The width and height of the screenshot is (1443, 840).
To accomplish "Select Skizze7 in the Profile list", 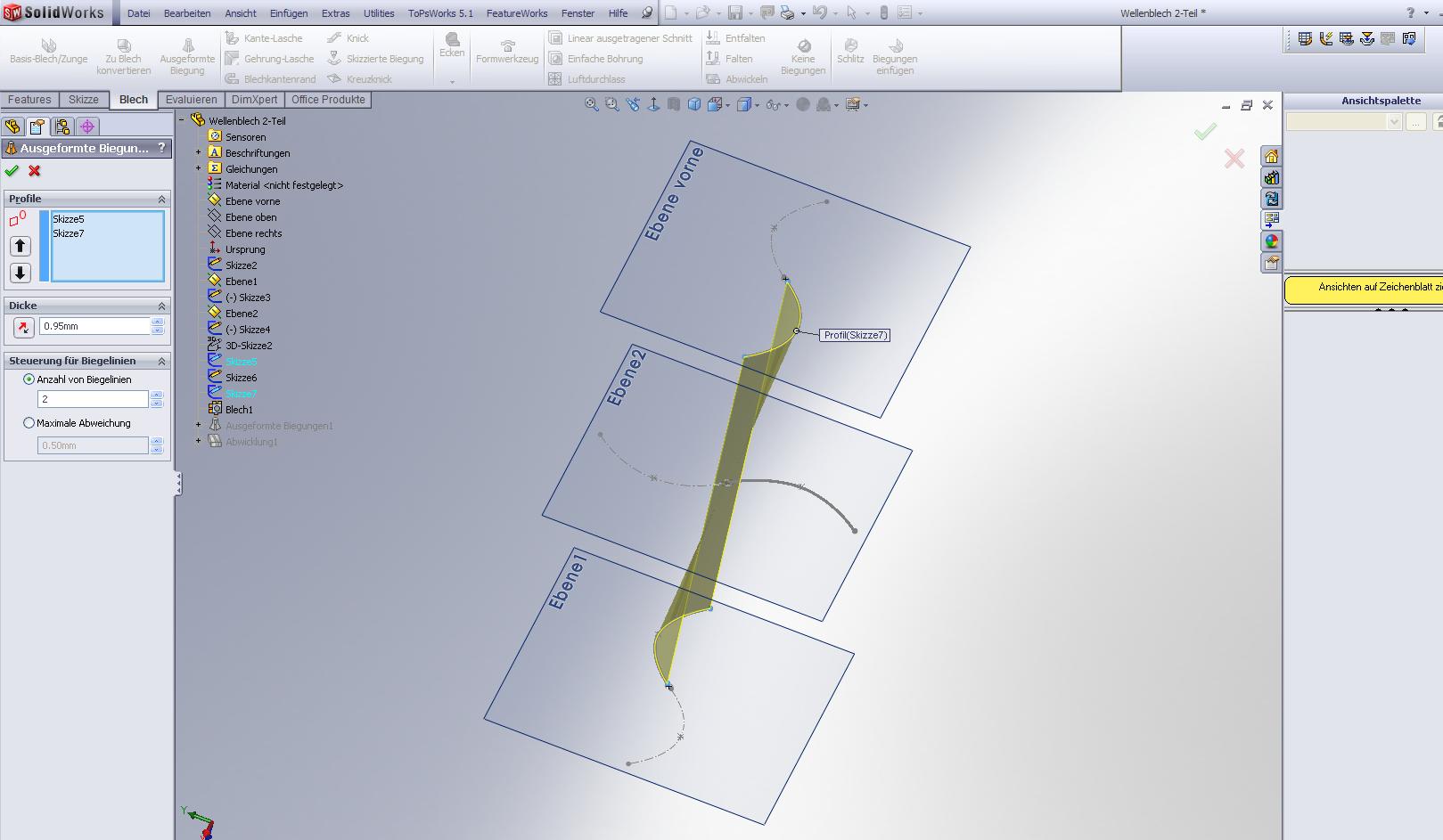I will tap(69, 233).
